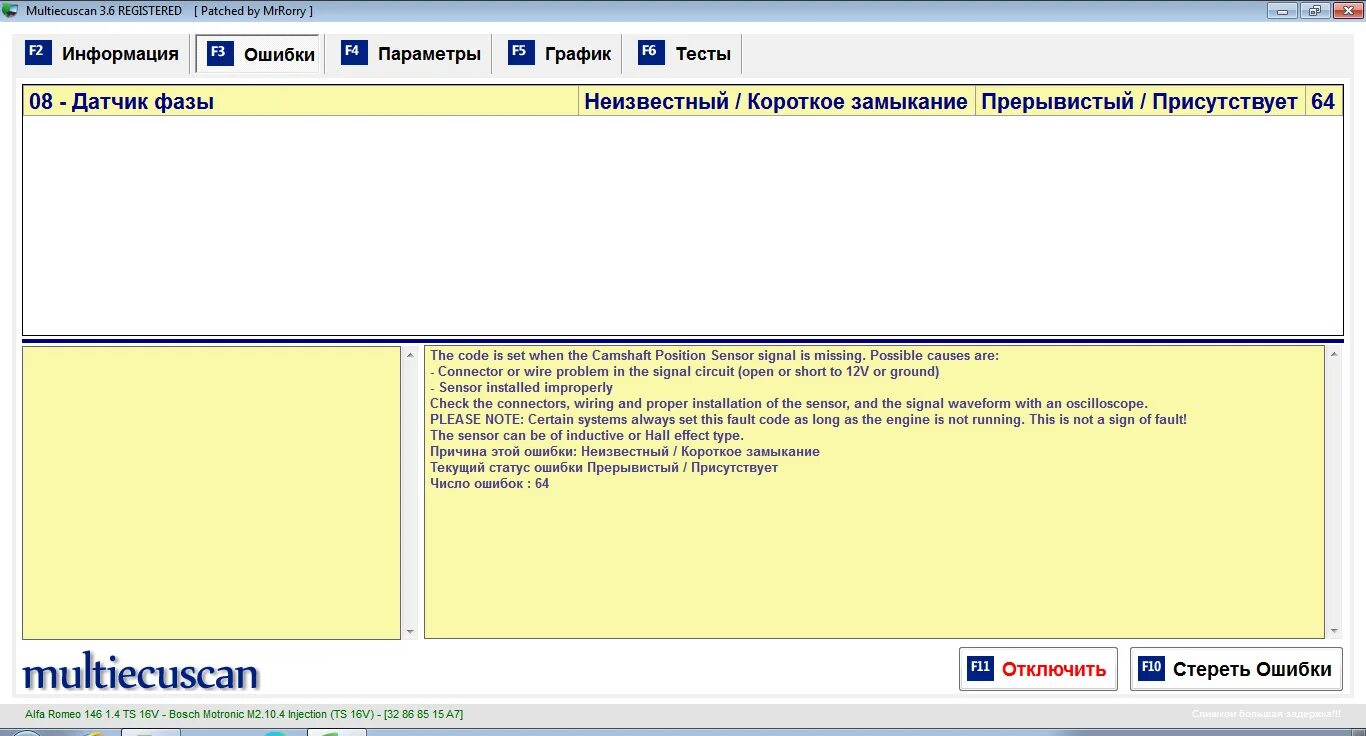Screen dimensions: 1366x736
Task: Open the Информация tab
Action: [x=103, y=54]
